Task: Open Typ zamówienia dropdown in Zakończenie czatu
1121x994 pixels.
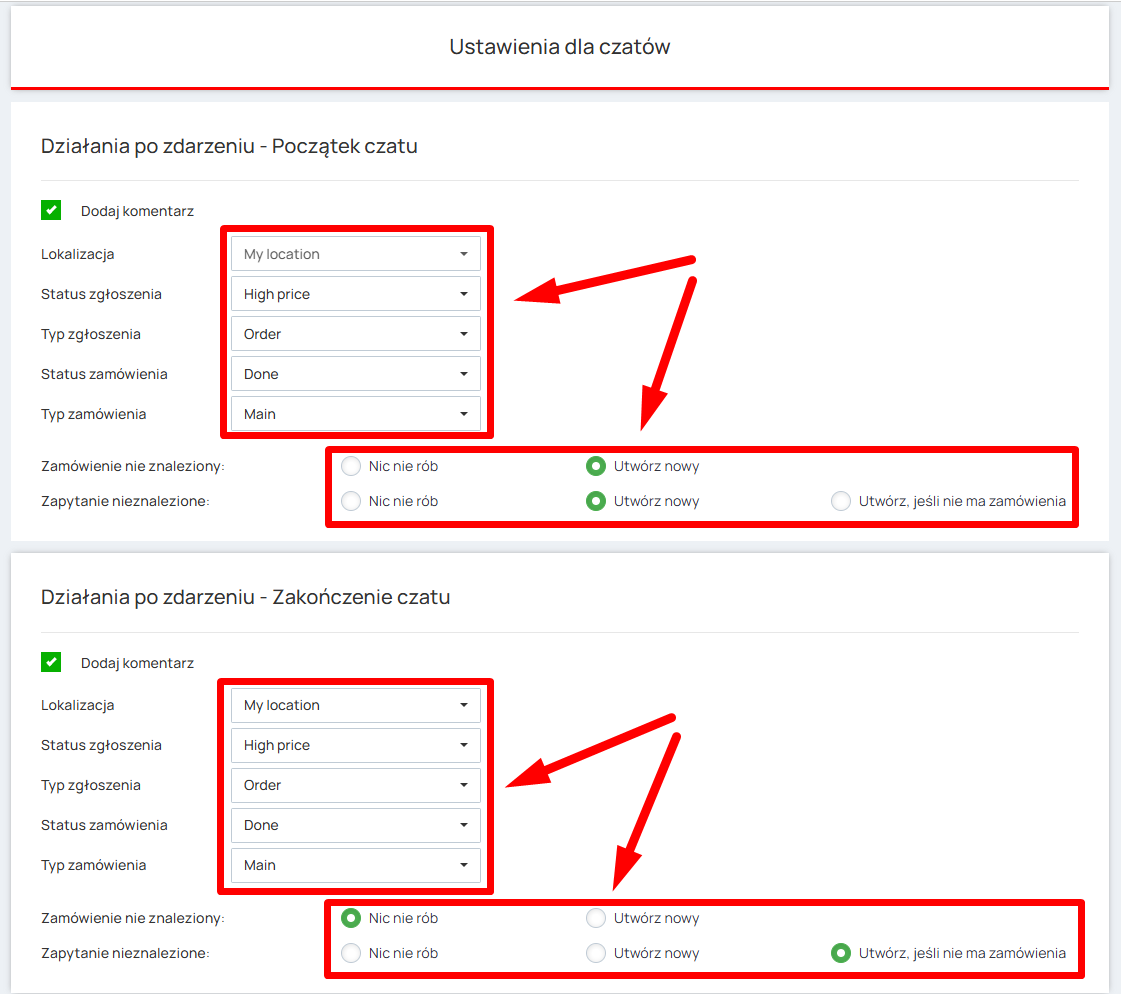Action: tap(355, 865)
